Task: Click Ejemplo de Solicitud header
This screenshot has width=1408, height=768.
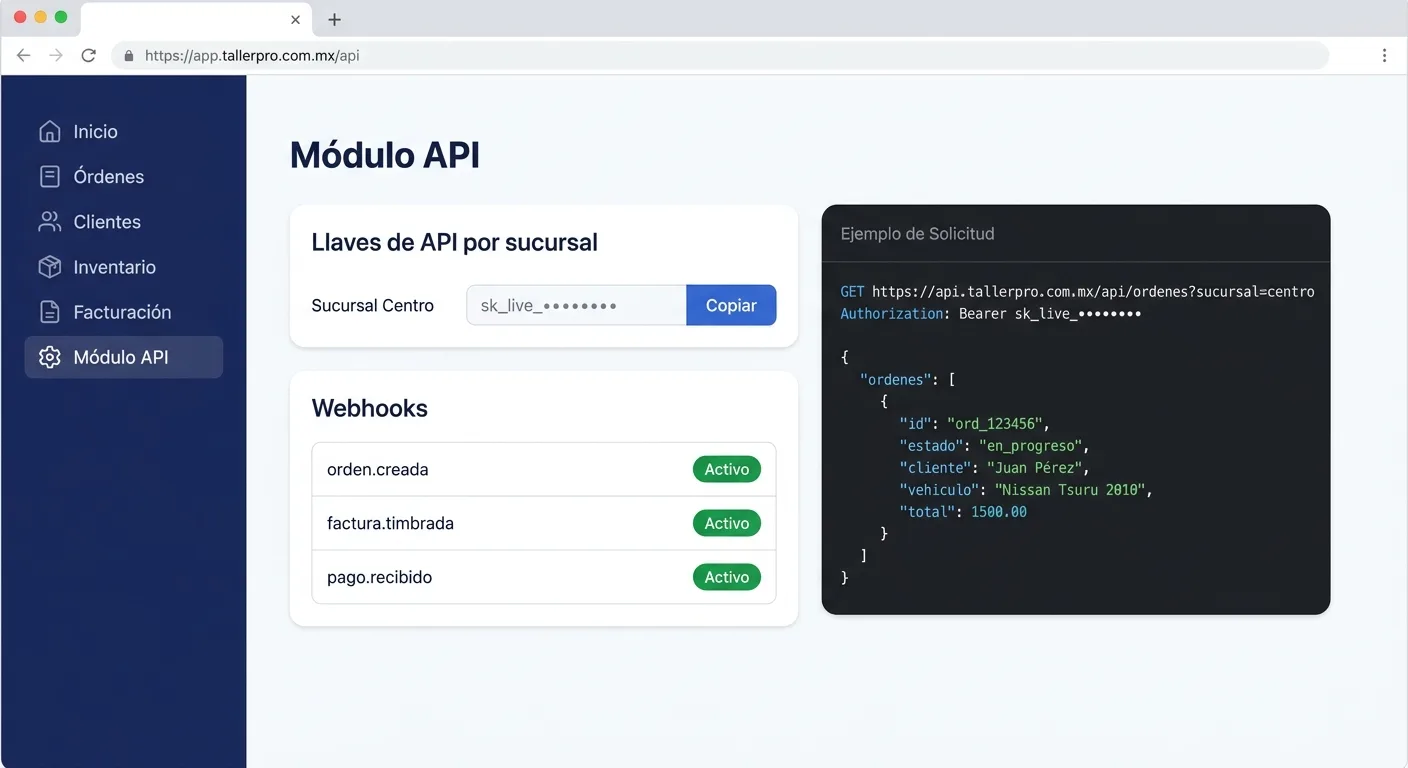Action: [x=917, y=234]
